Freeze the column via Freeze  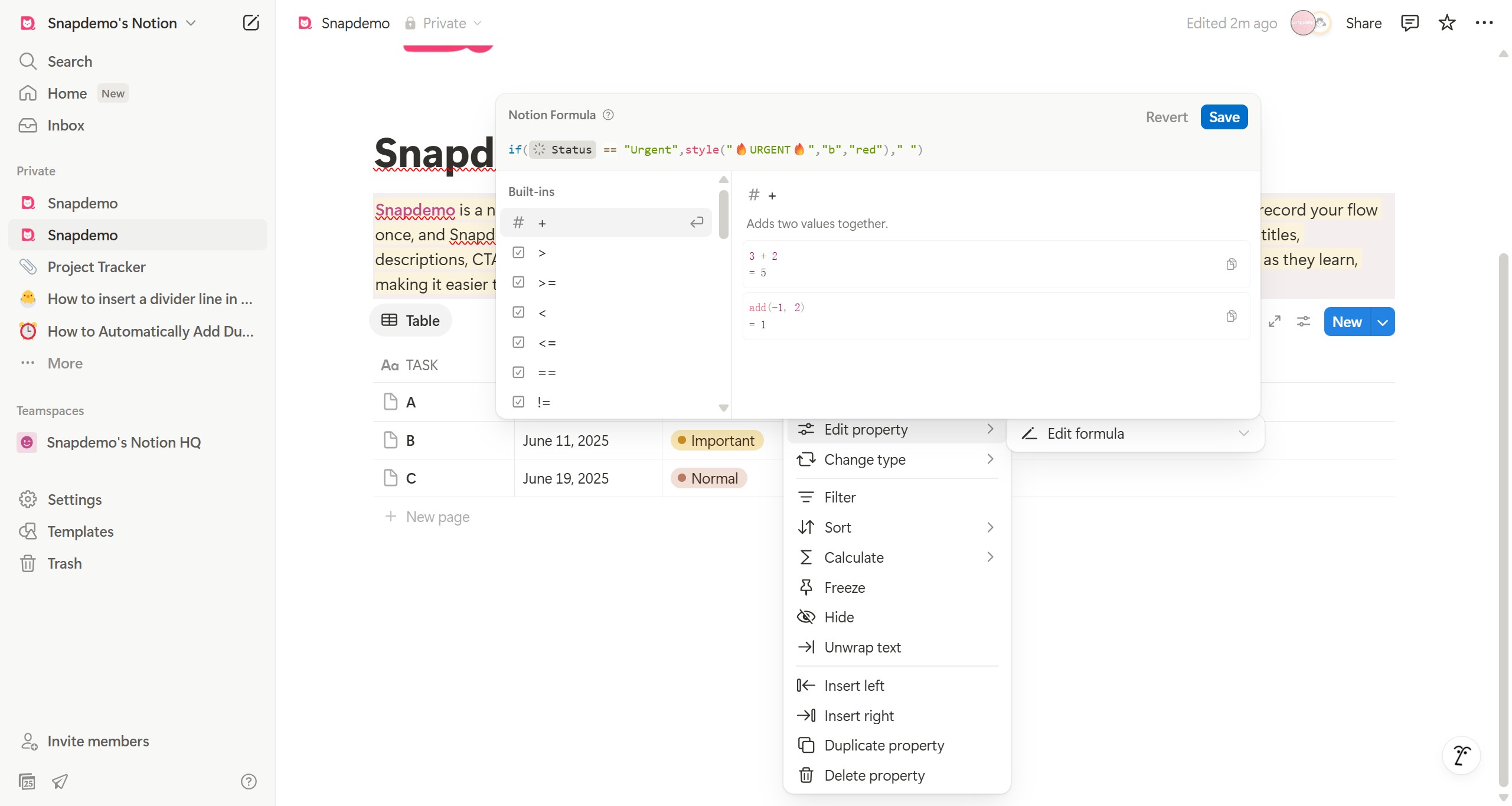pyautogui.click(x=896, y=588)
